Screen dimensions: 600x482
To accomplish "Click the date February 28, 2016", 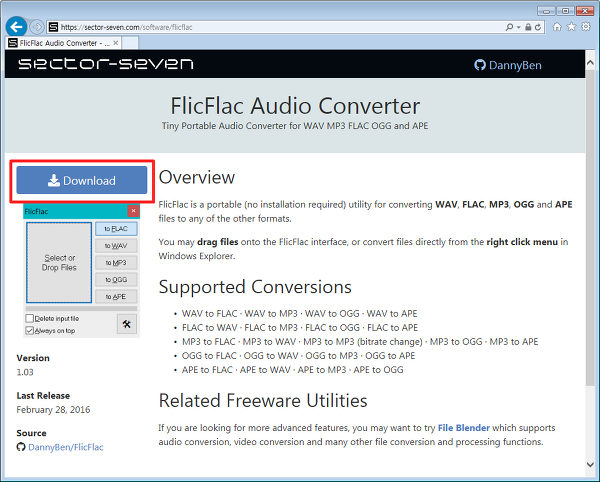I will (x=53, y=410).
